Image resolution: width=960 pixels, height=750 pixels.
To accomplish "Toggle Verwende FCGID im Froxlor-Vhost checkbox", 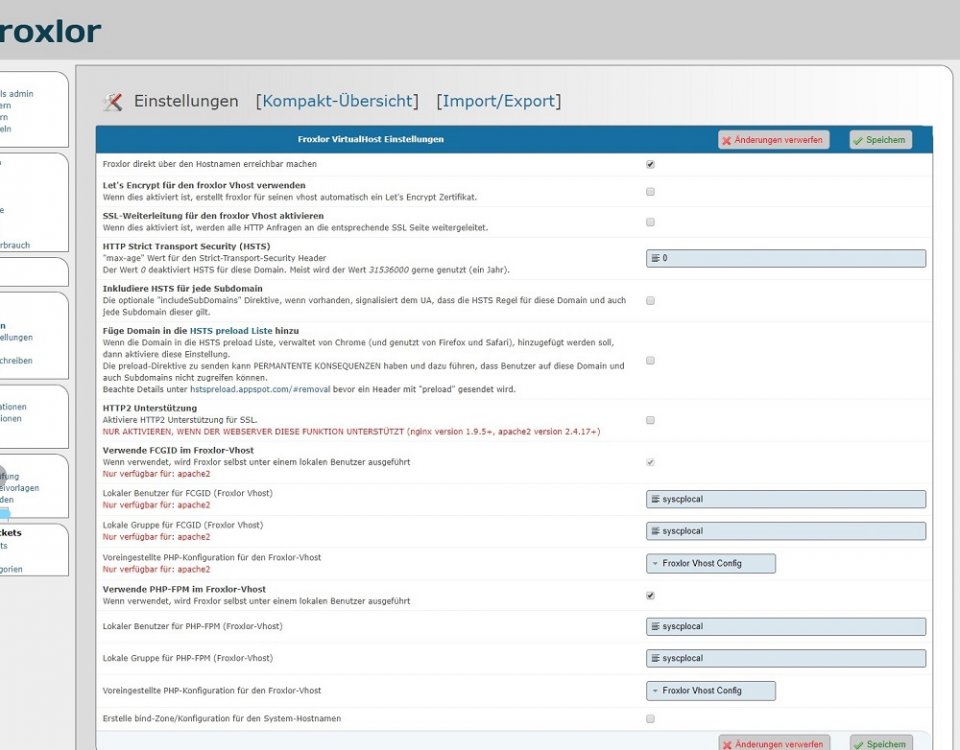I will [650, 462].
